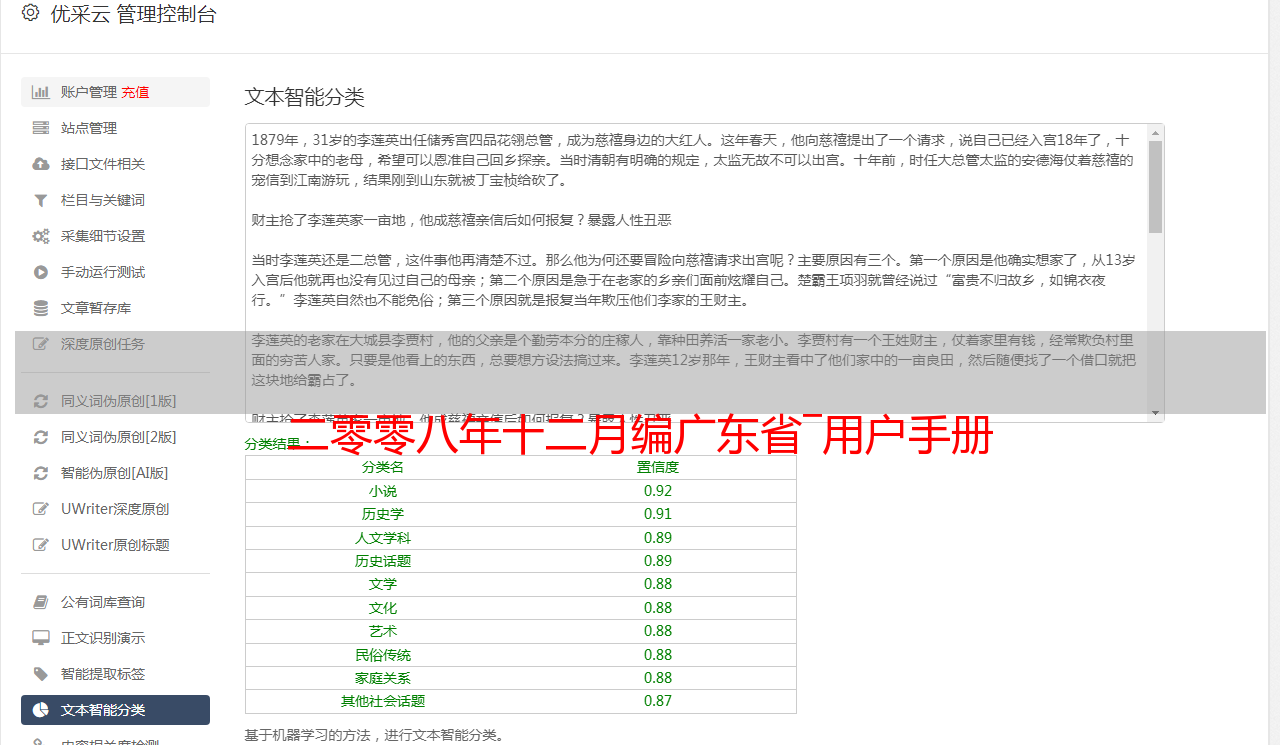Click the database icon for 文章暂存库

coord(41,308)
